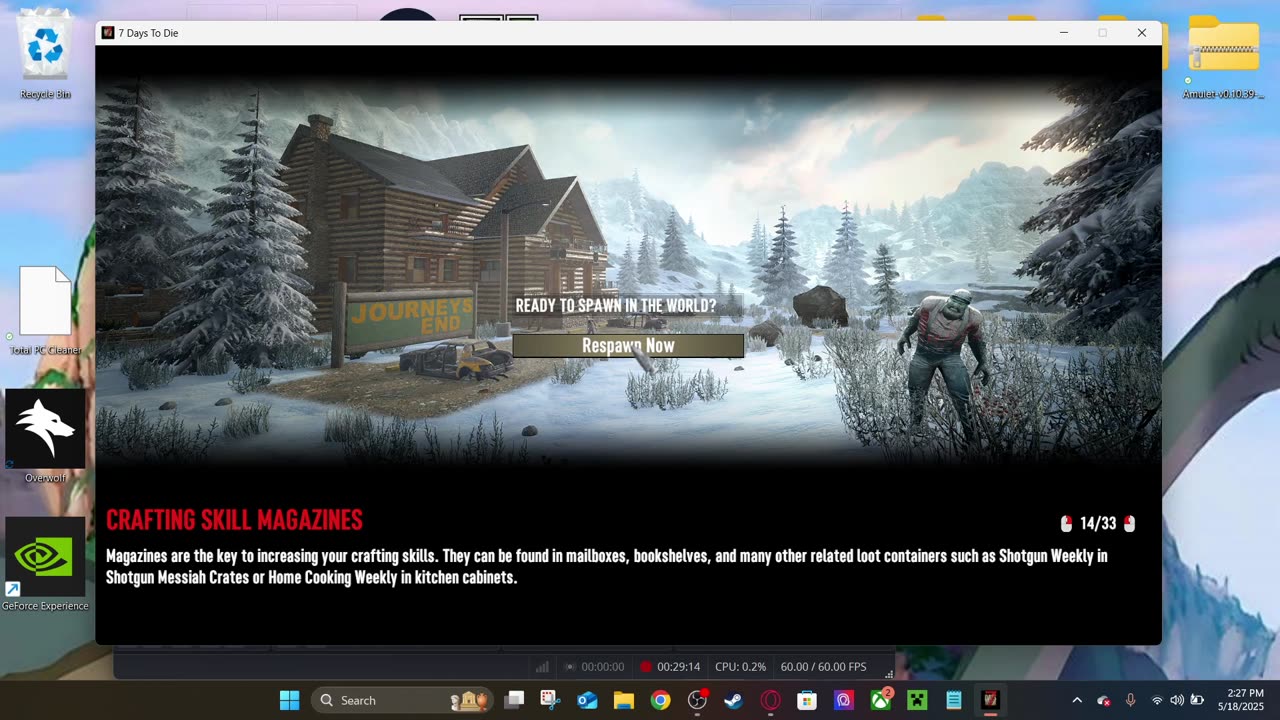Image resolution: width=1280 pixels, height=720 pixels.
Task: Click the Respawn Now button
Action: click(x=628, y=345)
